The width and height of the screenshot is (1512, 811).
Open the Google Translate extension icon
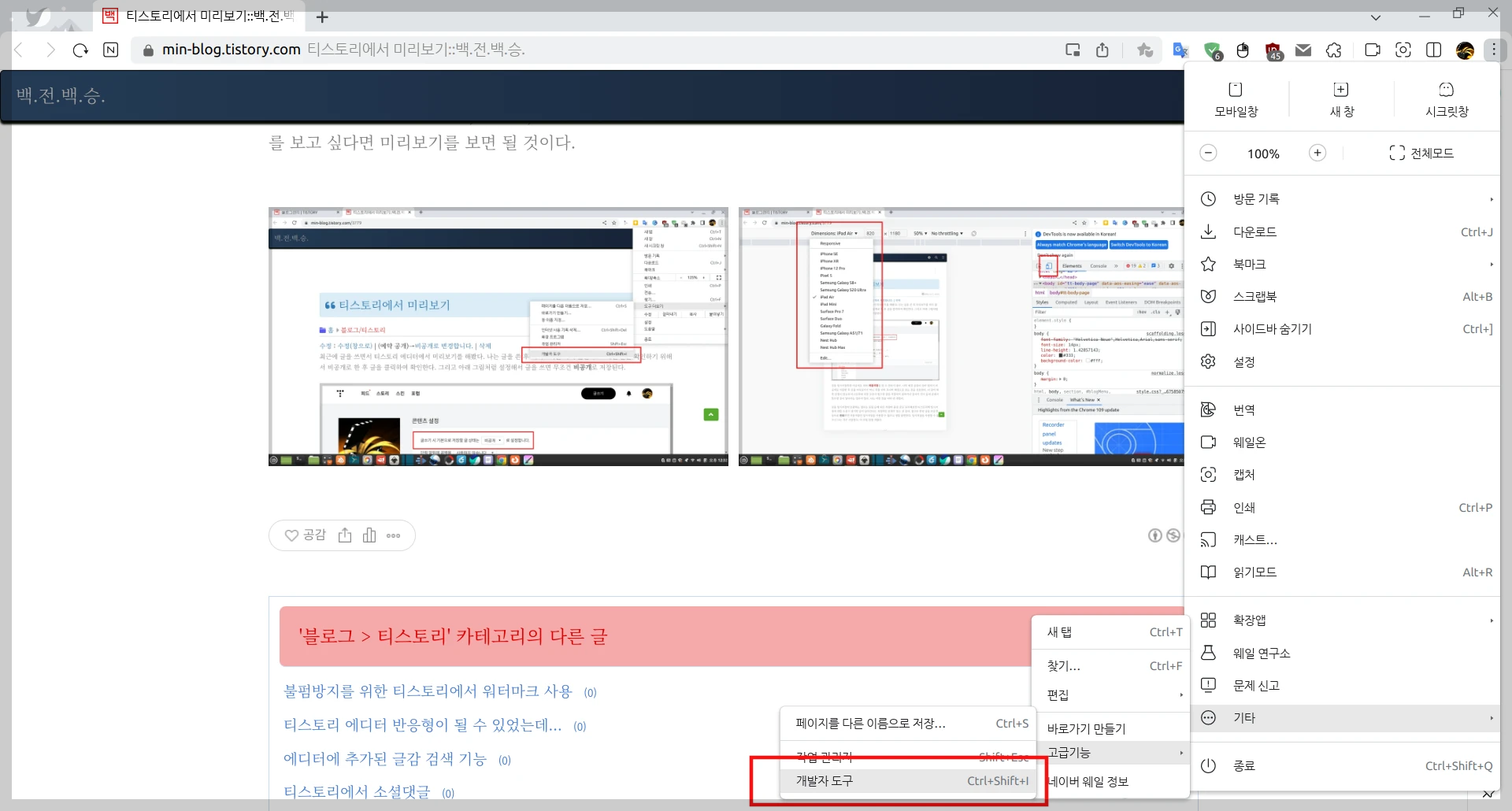point(1180,50)
